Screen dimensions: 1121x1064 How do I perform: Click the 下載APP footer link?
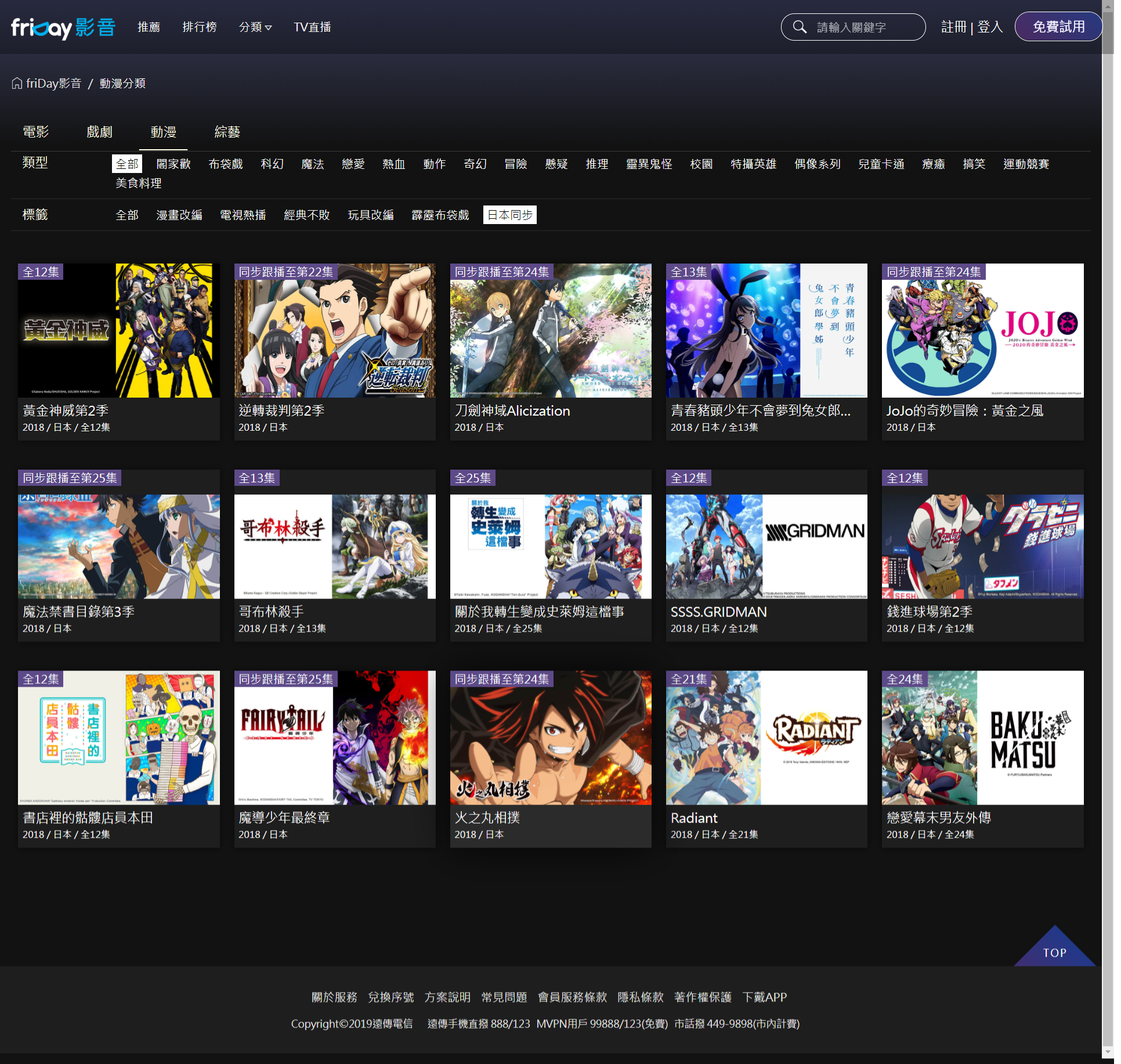click(x=764, y=997)
